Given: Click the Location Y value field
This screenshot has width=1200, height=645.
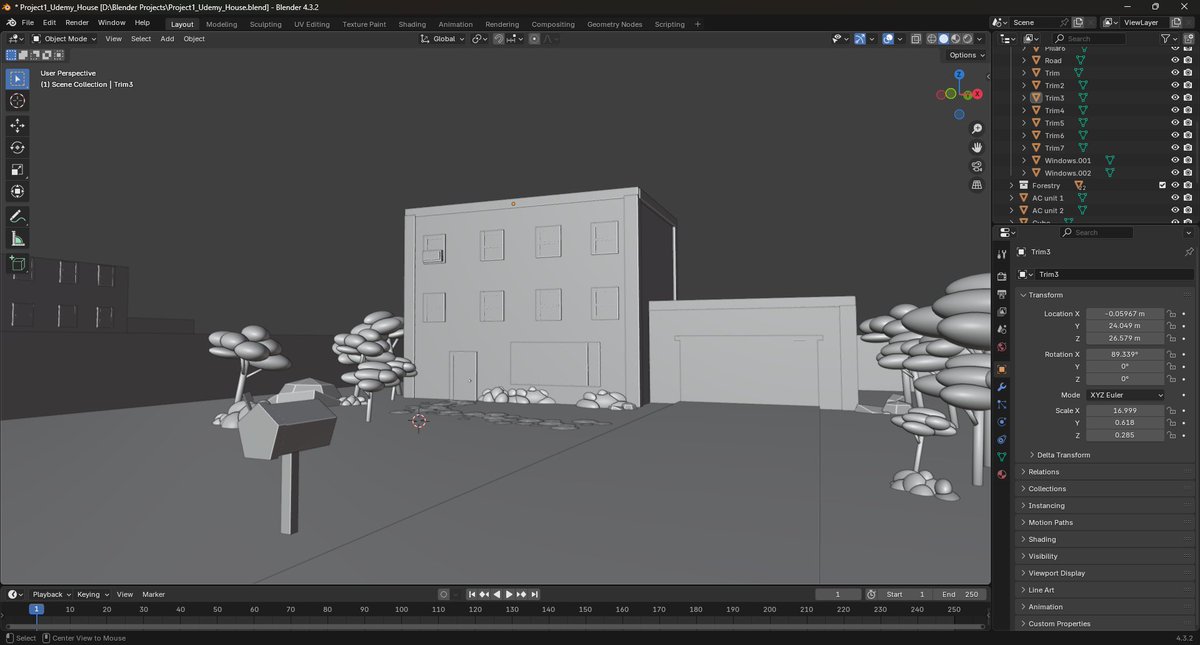Looking at the screenshot, I should [x=1125, y=326].
